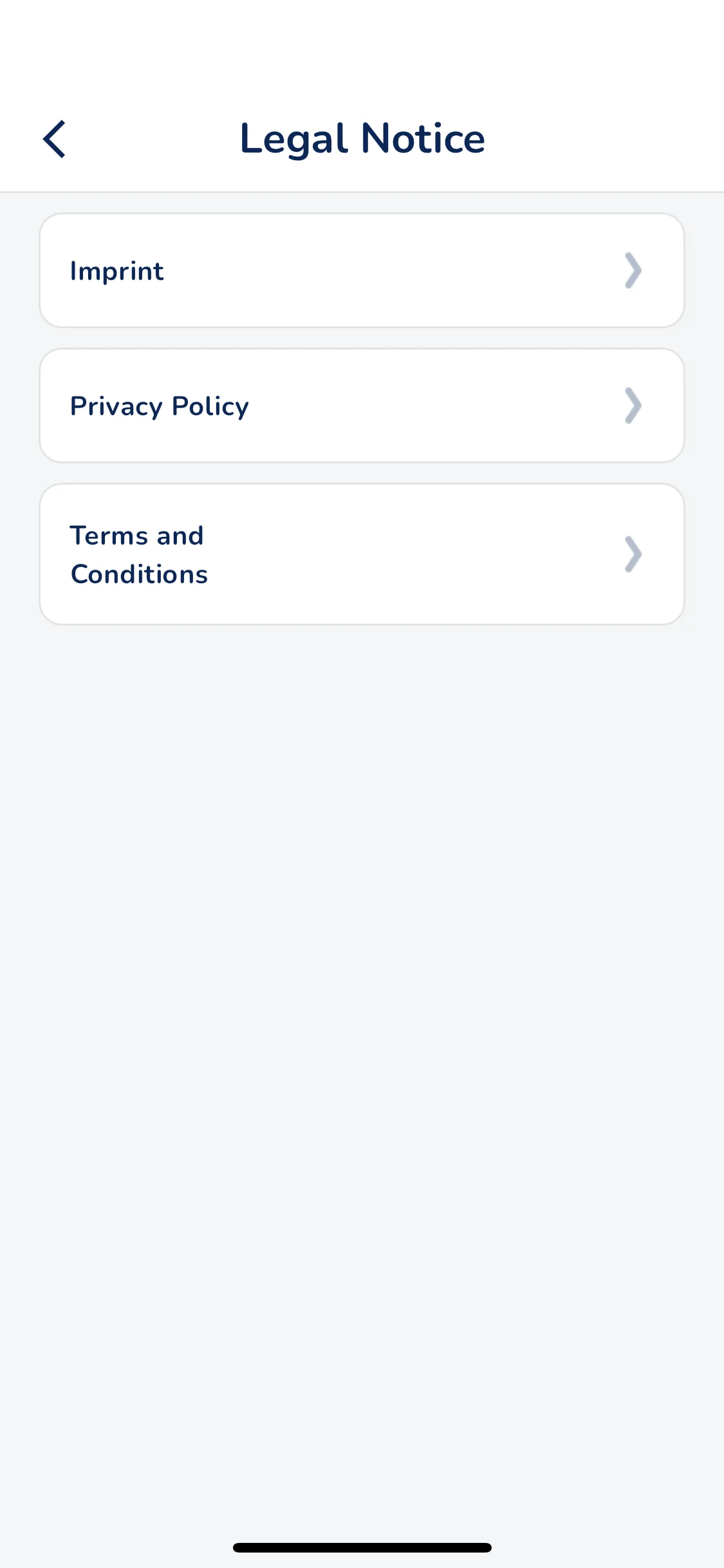Image resolution: width=724 pixels, height=1568 pixels.
Task: Expand the Terms and Conditions list row
Action: tap(362, 554)
